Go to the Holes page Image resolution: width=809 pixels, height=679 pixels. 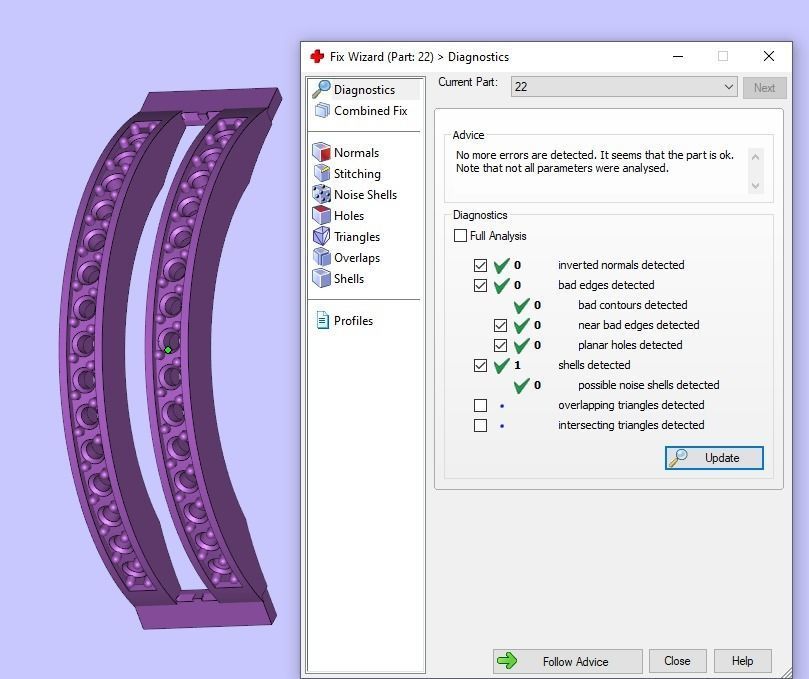click(x=349, y=216)
